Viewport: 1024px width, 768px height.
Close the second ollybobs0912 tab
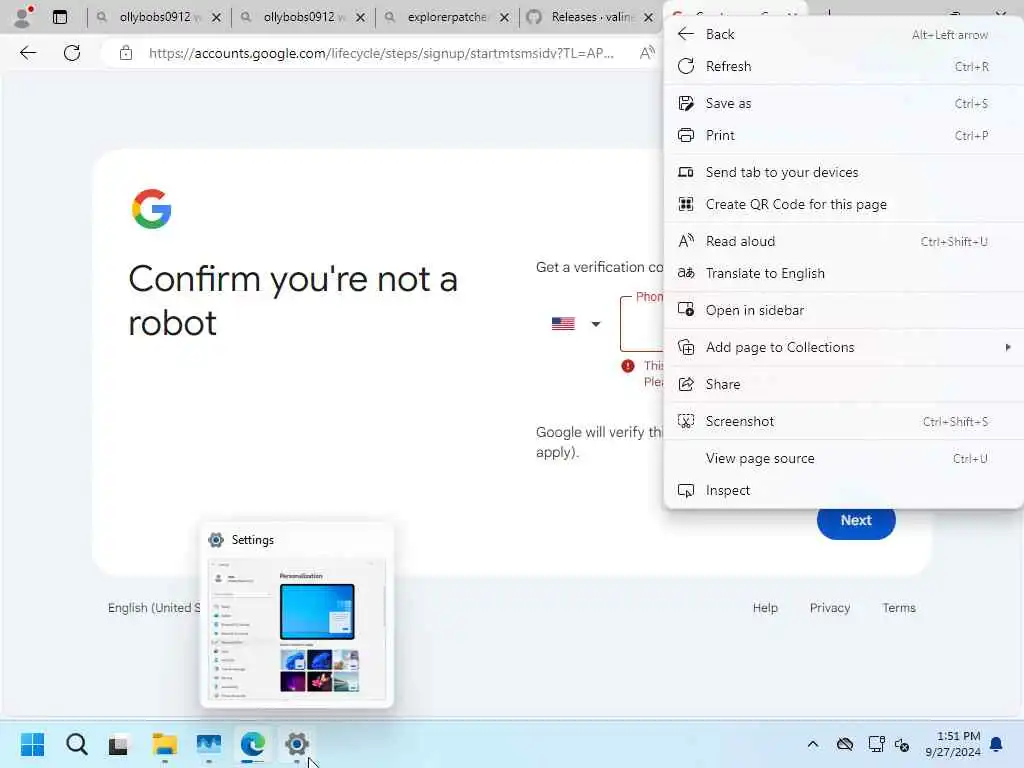pos(360,18)
